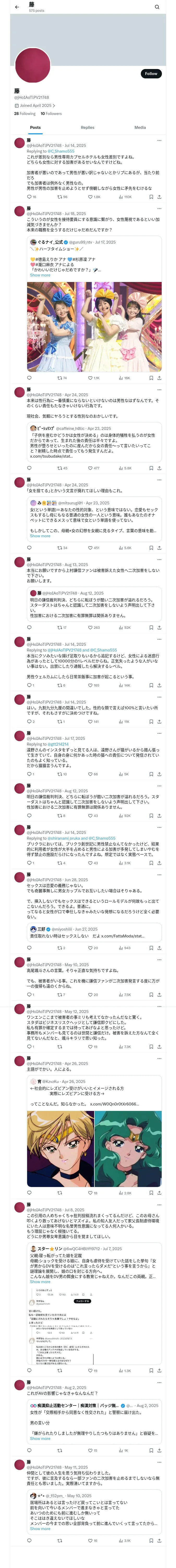Open the 28 Following list

25,113
